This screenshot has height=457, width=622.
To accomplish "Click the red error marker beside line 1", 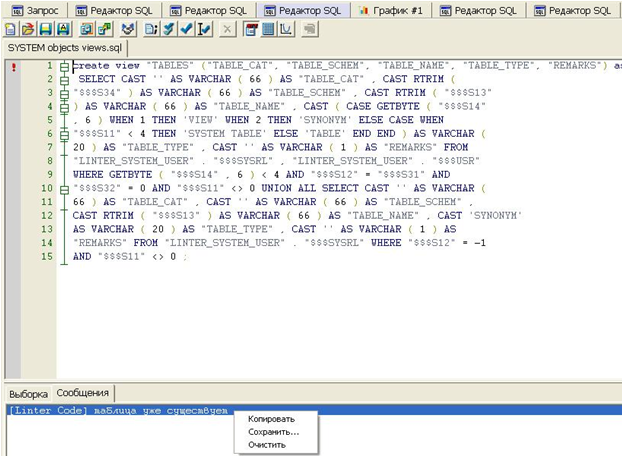I will click(13, 67).
